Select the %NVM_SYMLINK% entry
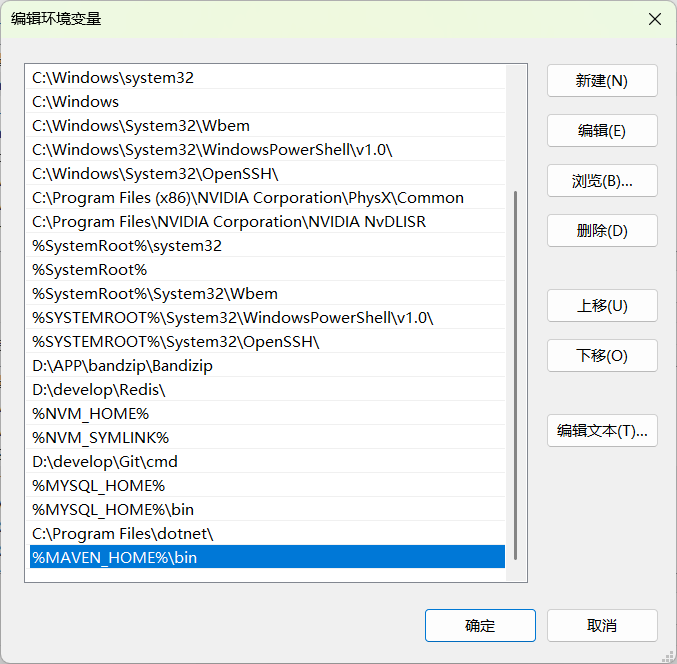677x664 pixels. coord(267,438)
